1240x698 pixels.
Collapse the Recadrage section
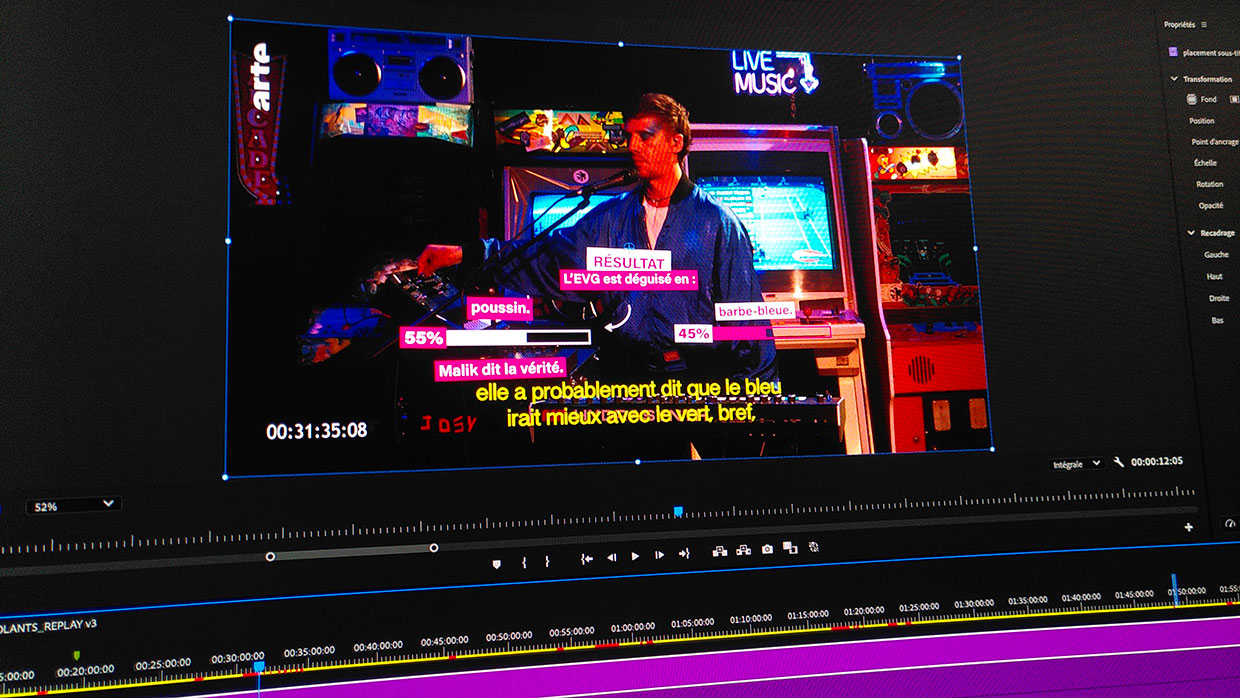[1191, 233]
